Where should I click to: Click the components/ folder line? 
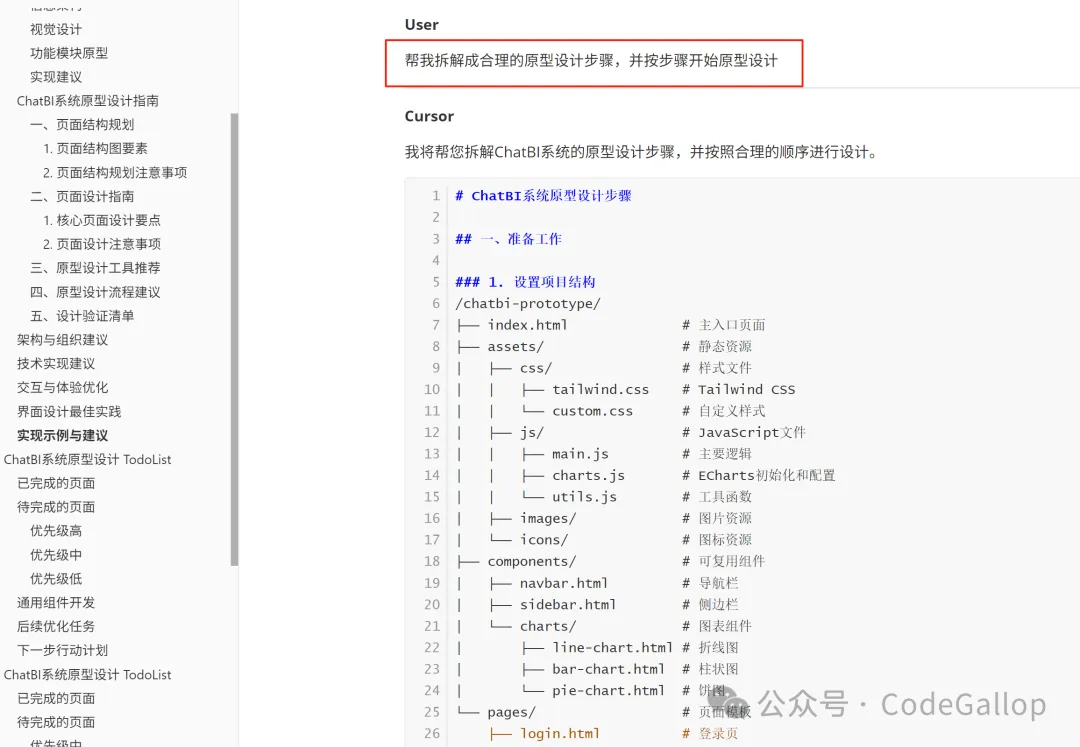coord(532,561)
